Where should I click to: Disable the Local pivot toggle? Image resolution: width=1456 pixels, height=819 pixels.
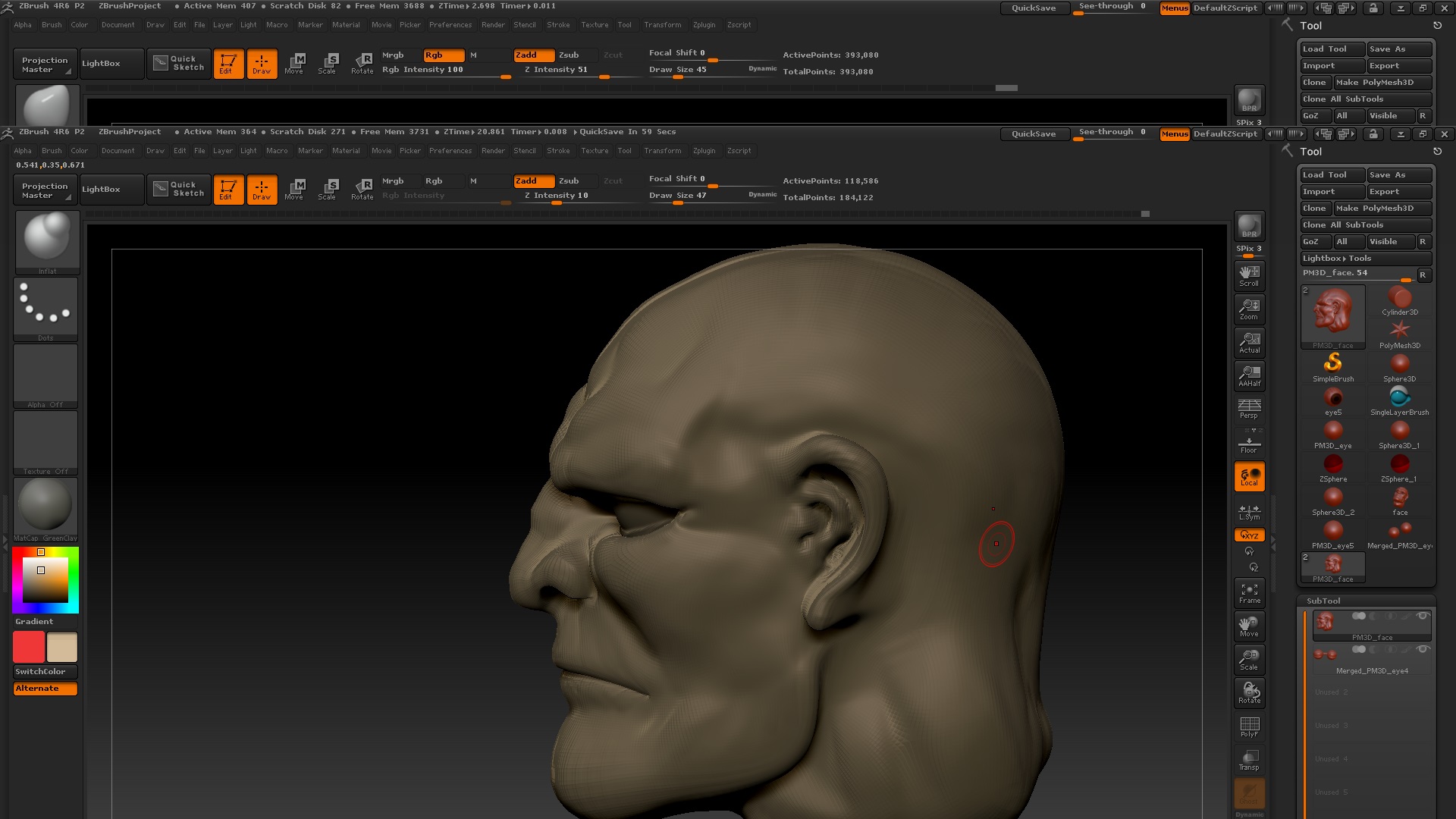coord(1249,475)
